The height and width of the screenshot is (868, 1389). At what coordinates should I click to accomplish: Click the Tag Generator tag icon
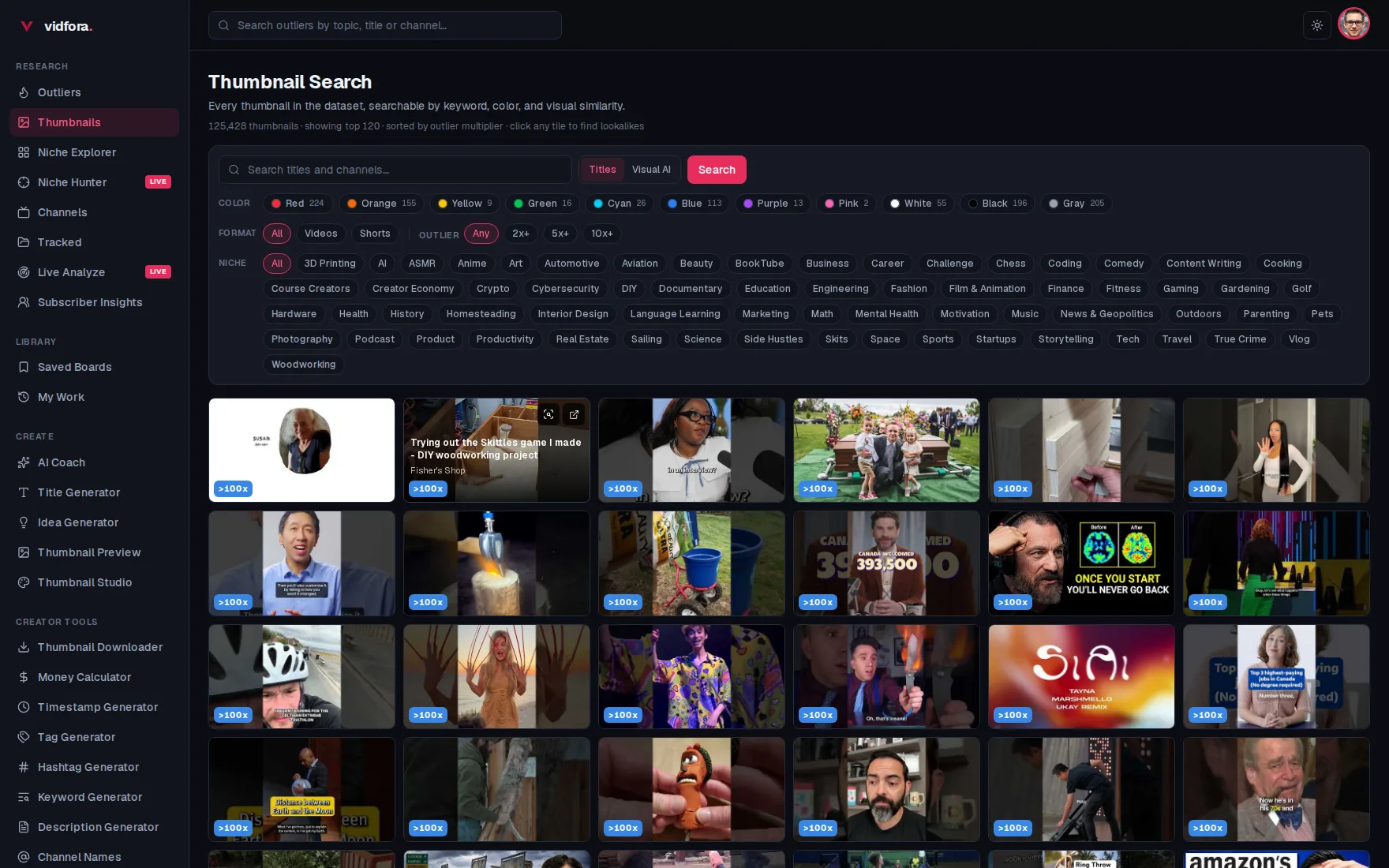[x=24, y=737]
